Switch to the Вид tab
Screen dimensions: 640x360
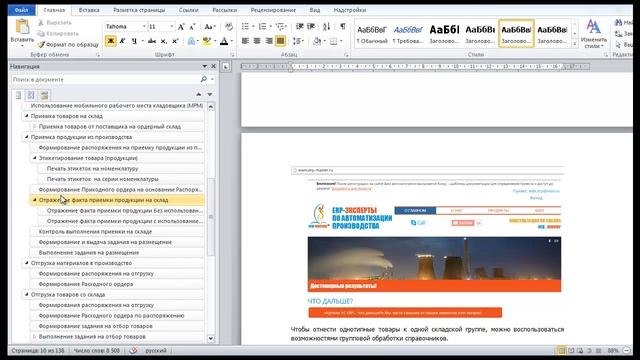point(315,10)
